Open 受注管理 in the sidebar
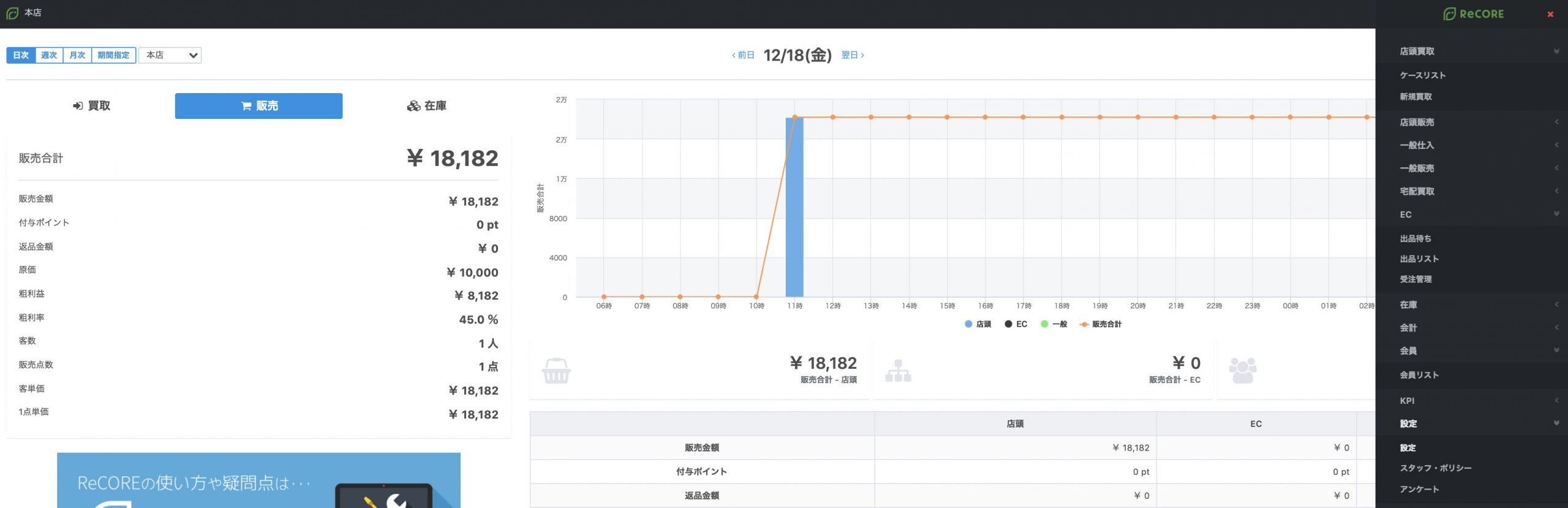The height and width of the screenshot is (508, 1568). (1415, 279)
